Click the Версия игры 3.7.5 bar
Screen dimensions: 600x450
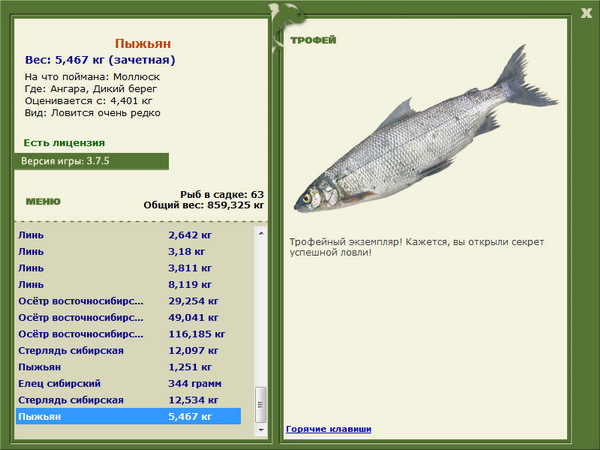pos(91,161)
